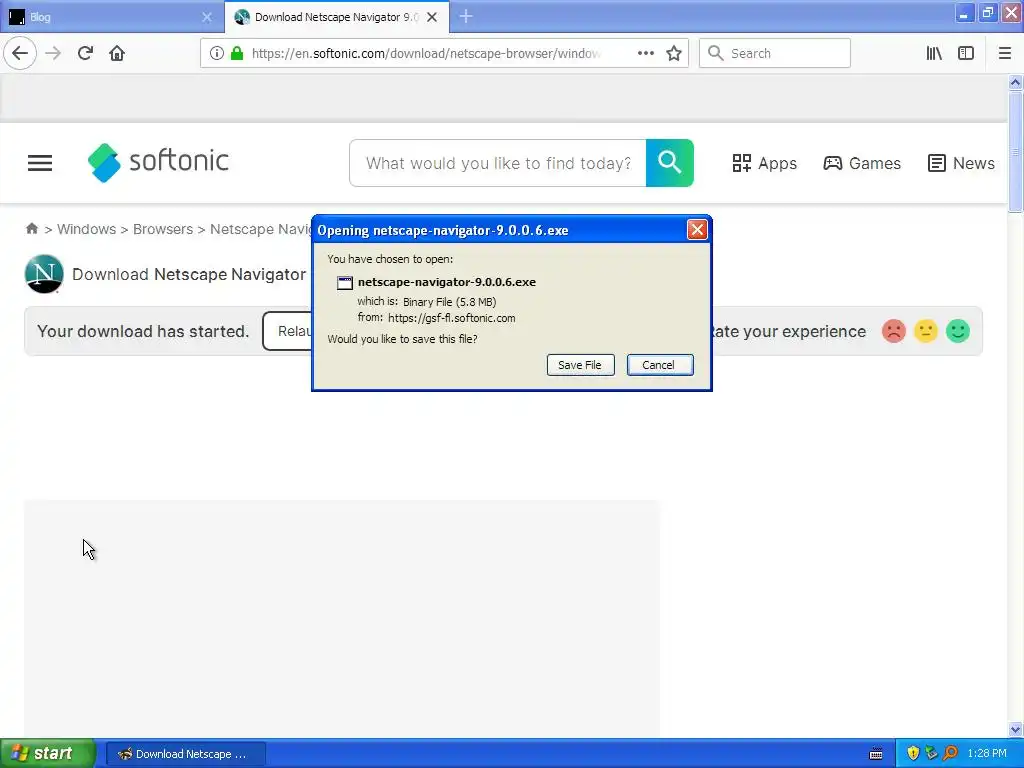Rate experience with the yellow neutral face

click(925, 331)
